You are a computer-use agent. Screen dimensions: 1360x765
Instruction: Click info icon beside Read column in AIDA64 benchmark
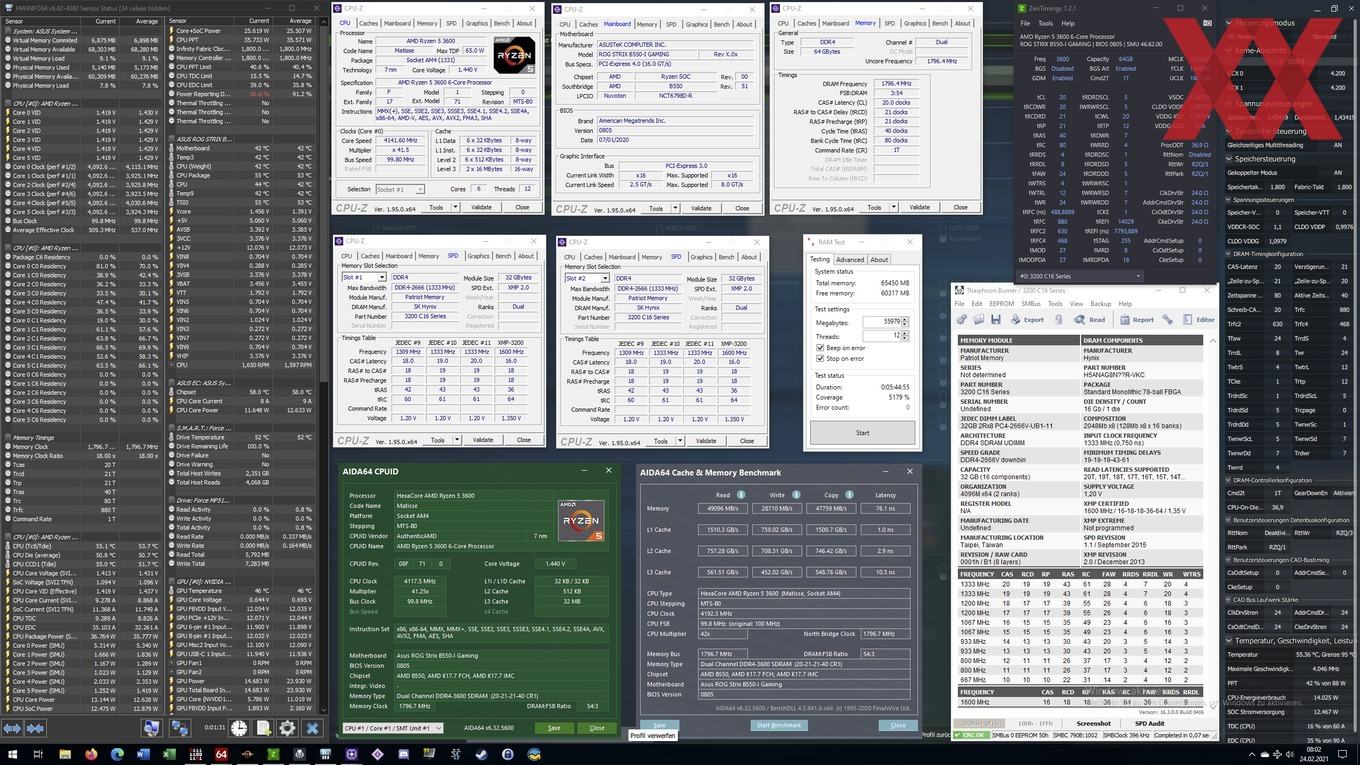tap(741, 494)
